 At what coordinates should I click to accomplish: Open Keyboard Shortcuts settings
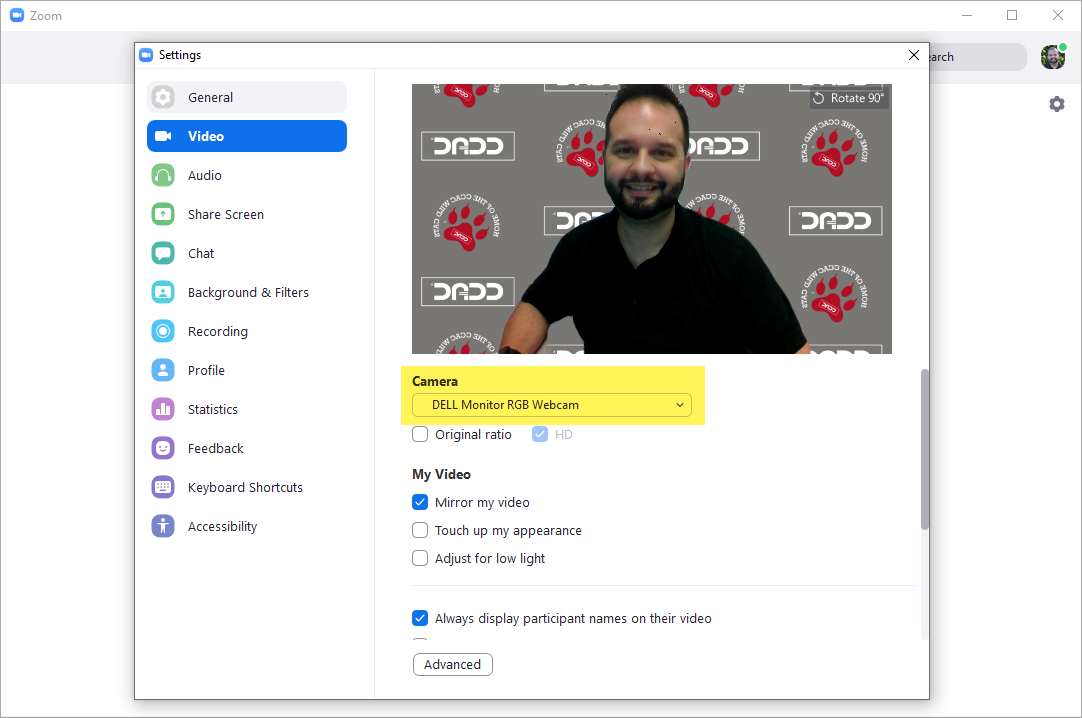click(x=245, y=487)
